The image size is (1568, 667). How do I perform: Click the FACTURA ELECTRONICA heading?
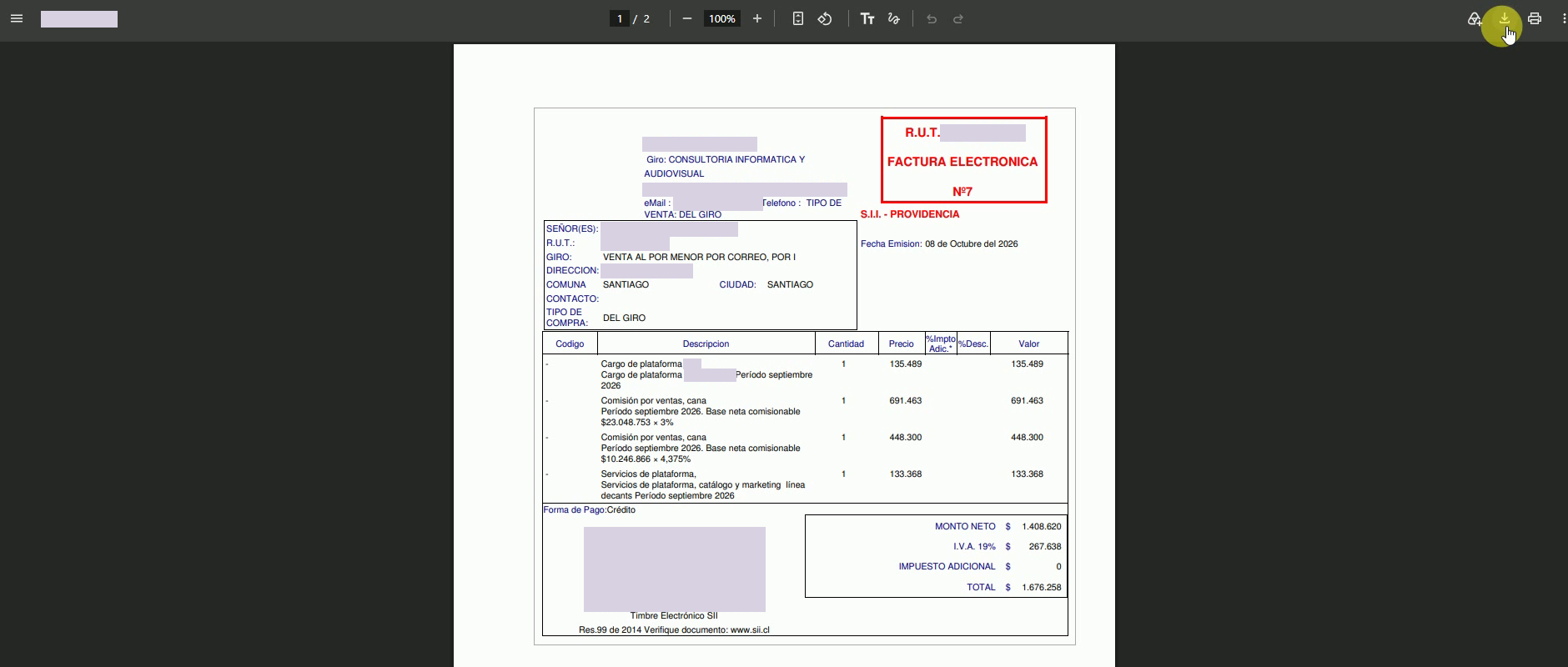click(x=962, y=162)
